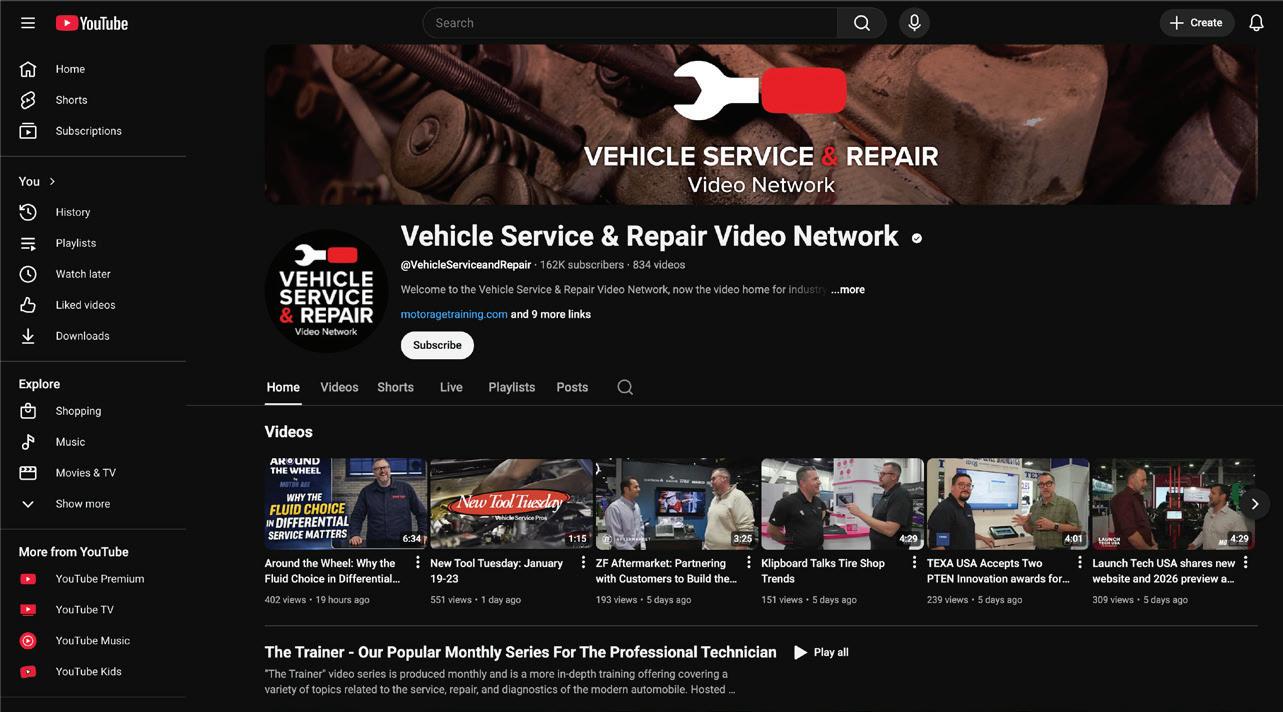Open motoragetraining.com link

point(454,314)
